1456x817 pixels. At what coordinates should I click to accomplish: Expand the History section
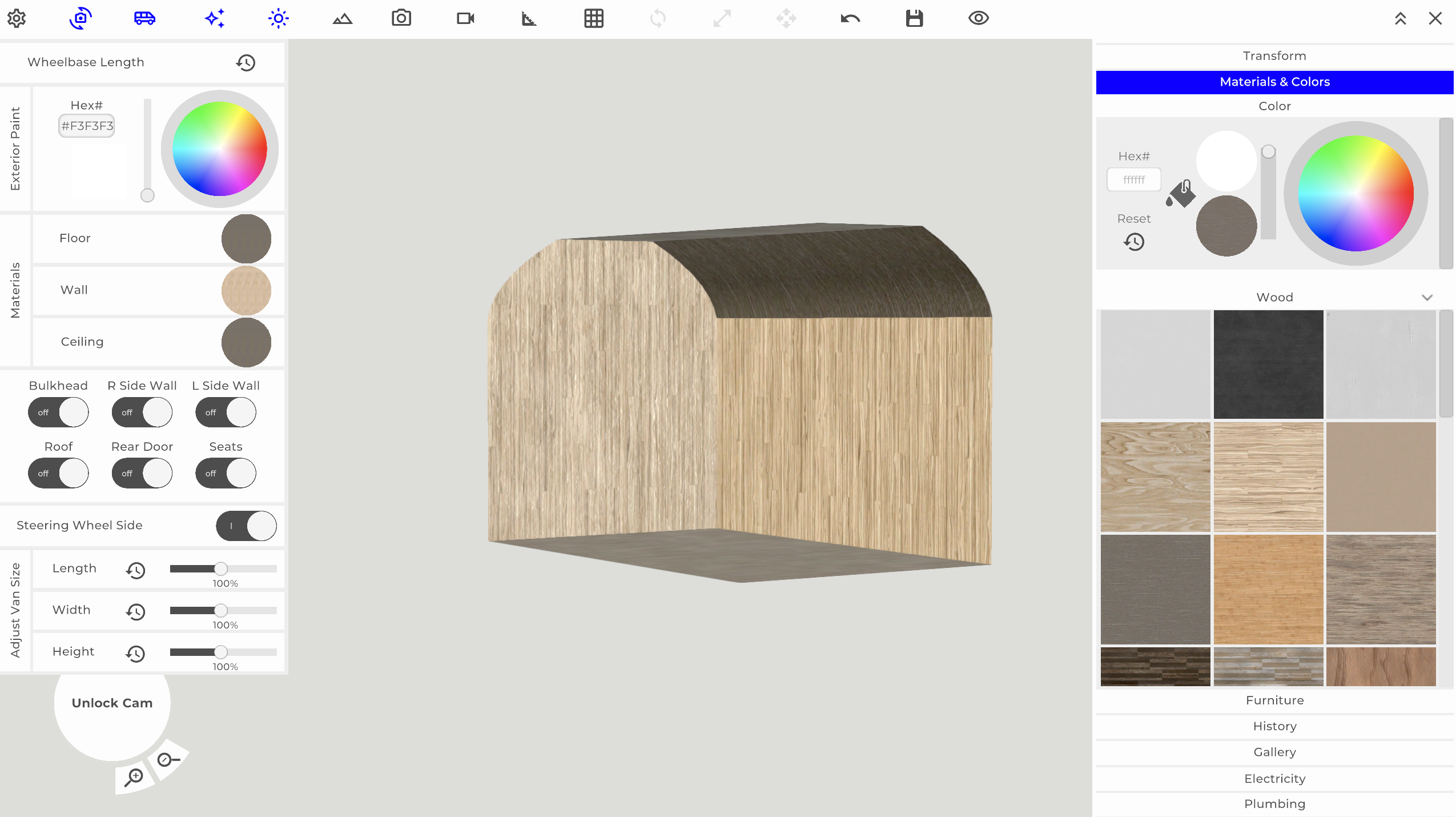coord(1274,726)
